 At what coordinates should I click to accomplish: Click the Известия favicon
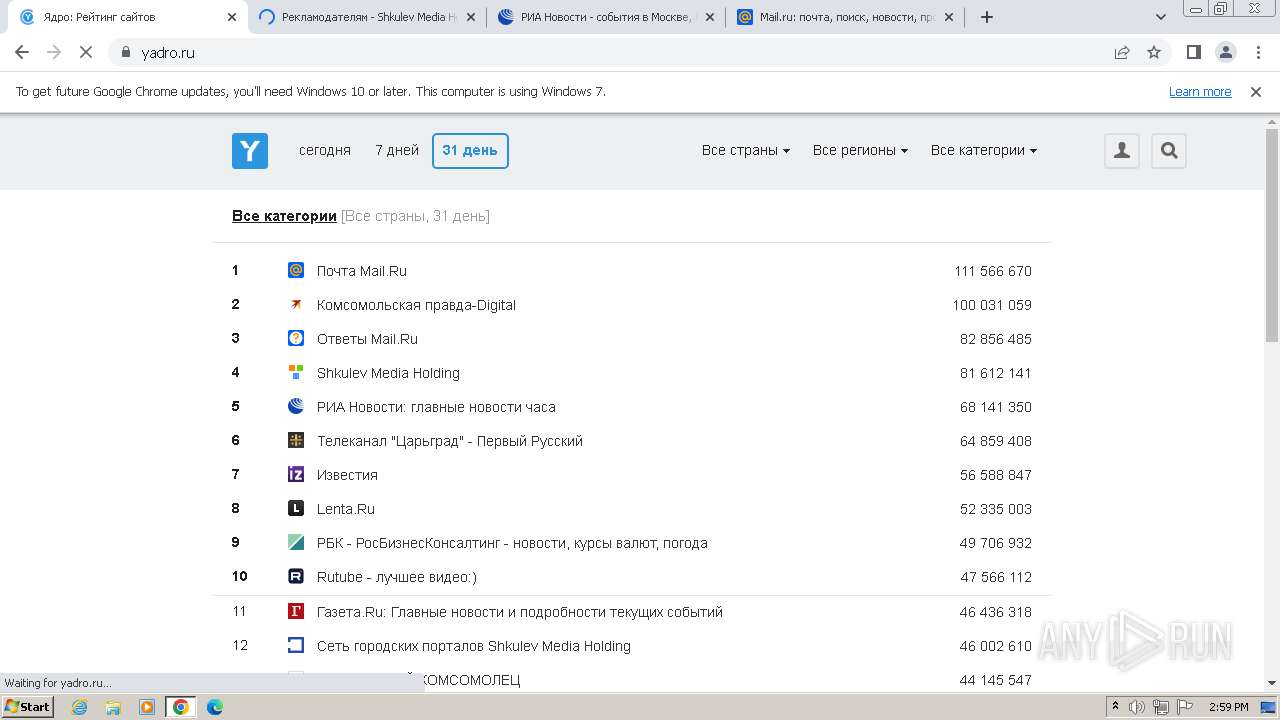pyautogui.click(x=296, y=474)
